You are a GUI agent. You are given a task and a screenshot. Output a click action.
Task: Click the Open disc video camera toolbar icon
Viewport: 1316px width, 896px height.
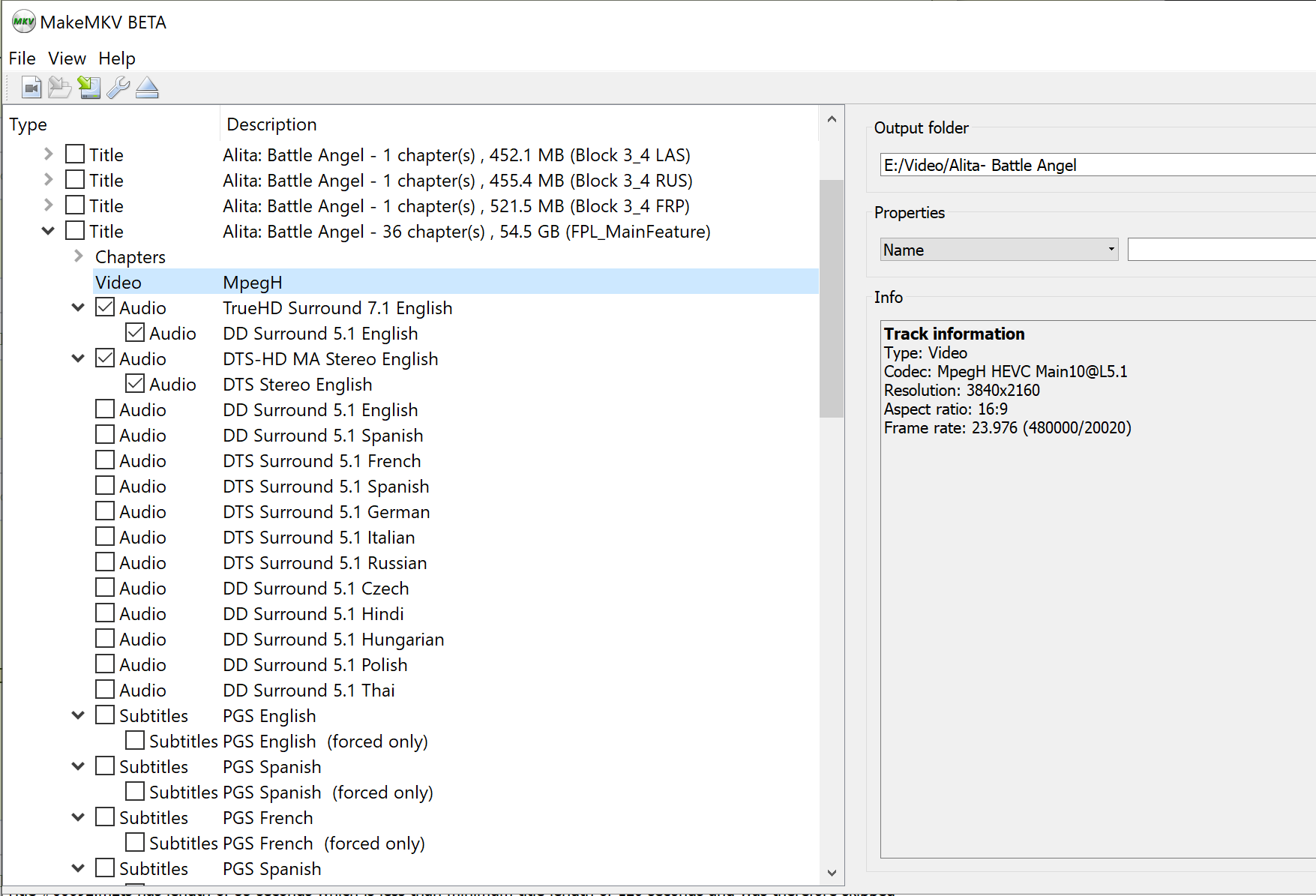31,88
